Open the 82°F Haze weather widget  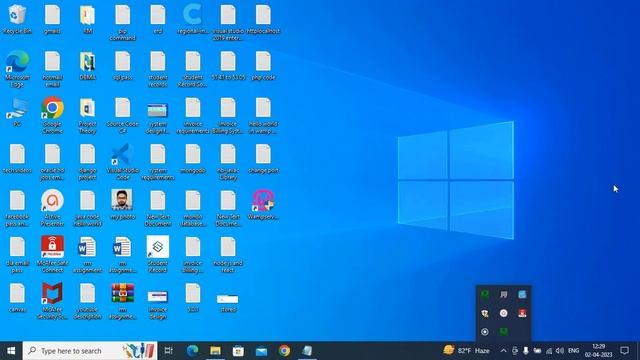[467, 351]
